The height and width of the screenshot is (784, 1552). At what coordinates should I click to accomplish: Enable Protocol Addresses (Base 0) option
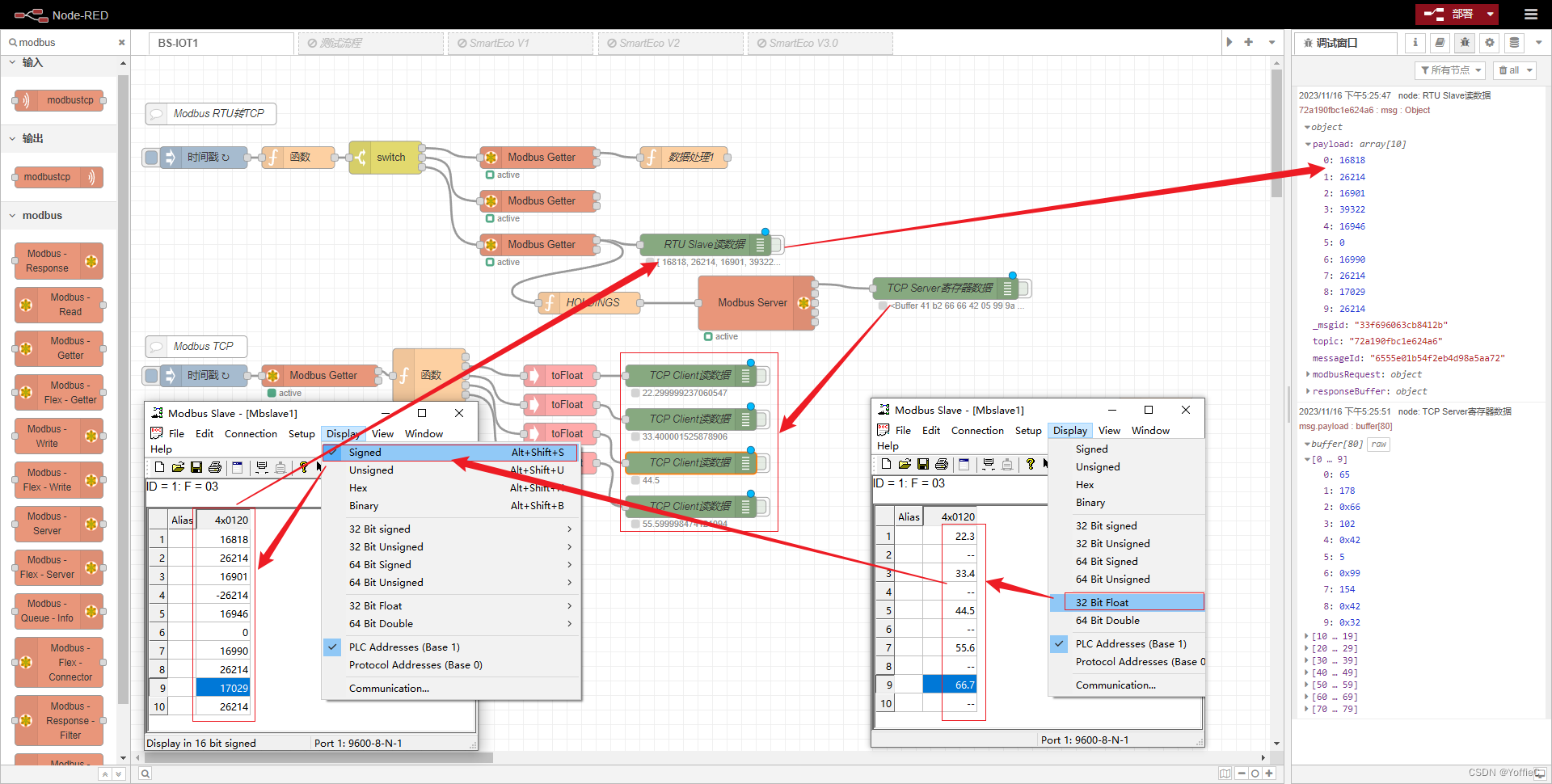point(415,664)
